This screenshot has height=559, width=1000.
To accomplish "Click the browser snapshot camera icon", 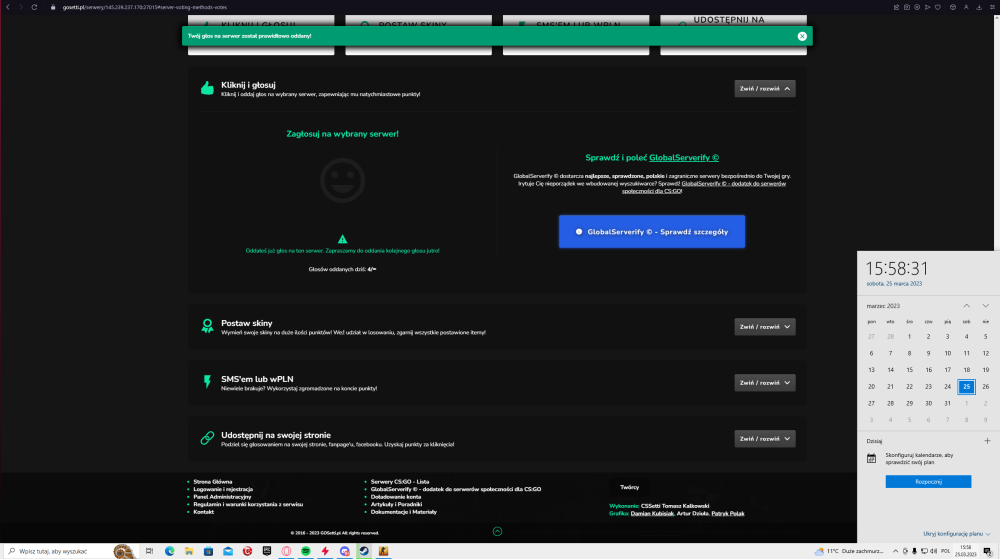I will pyautogui.click(x=906, y=7).
